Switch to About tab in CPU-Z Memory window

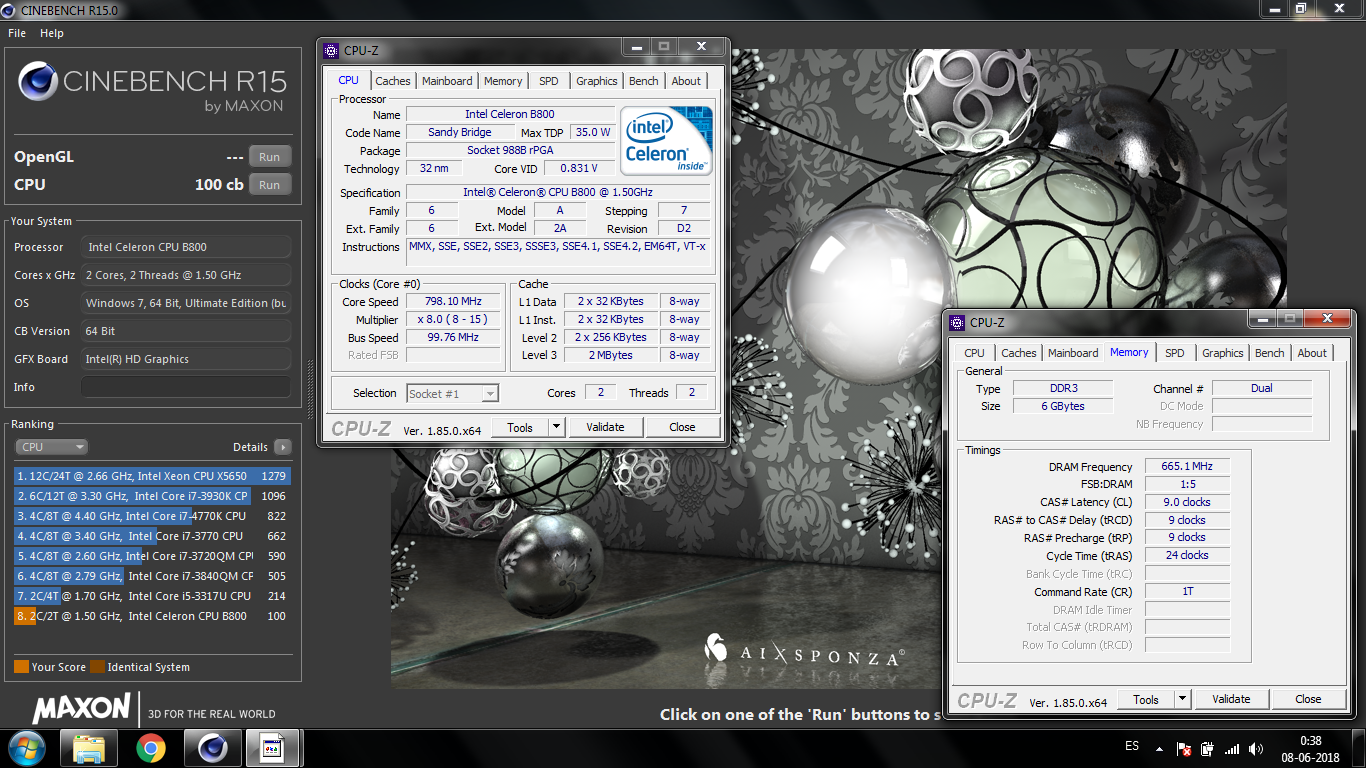(1312, 353)
